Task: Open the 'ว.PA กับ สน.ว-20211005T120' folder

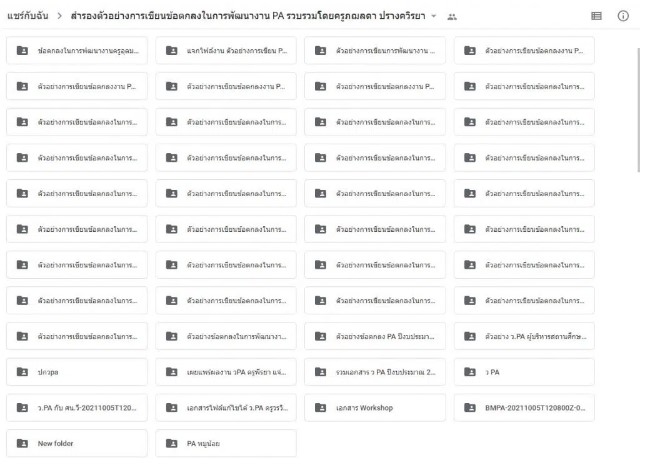Action: coord(77,407)
